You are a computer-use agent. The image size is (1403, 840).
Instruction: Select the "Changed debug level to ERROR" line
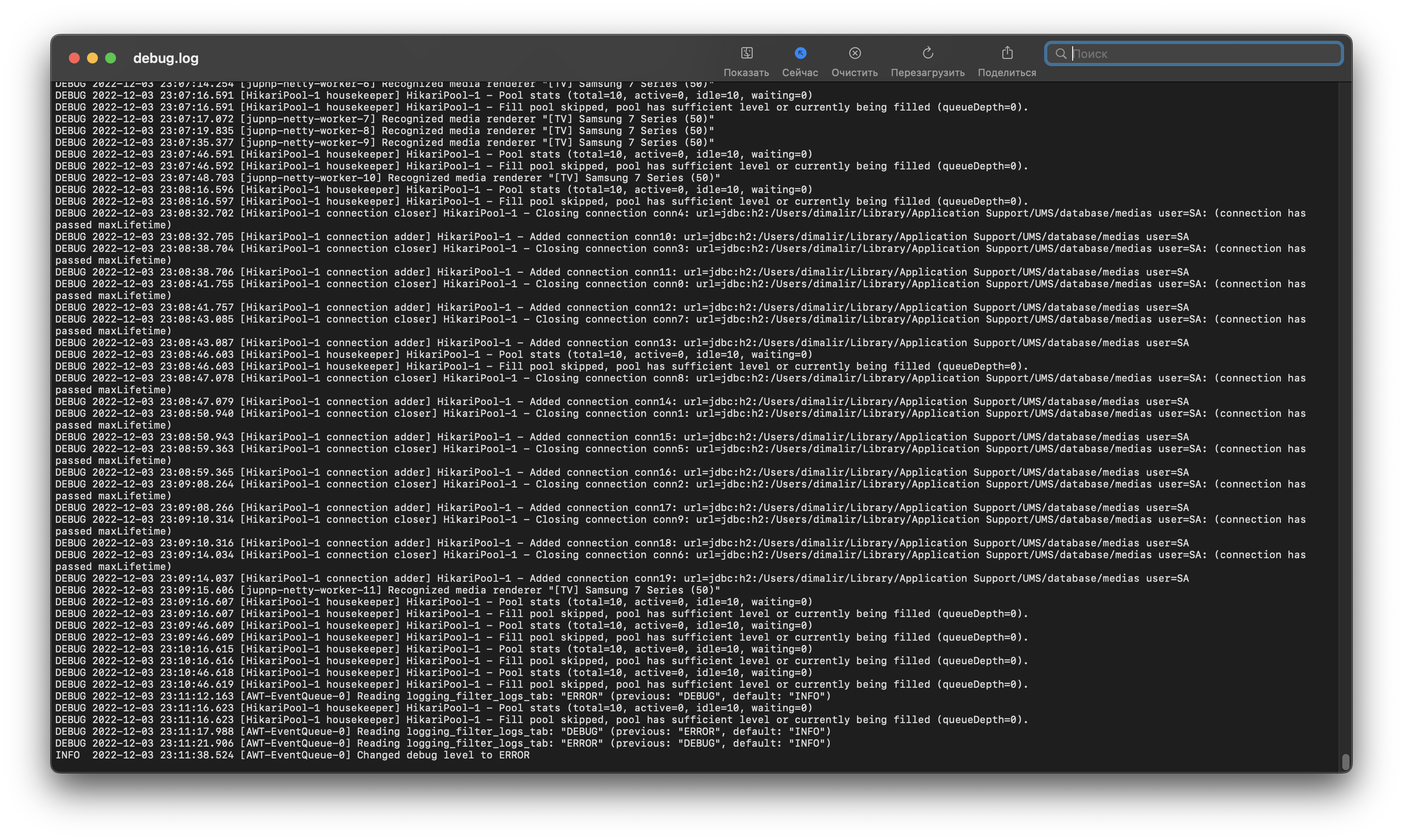(292, 755)
